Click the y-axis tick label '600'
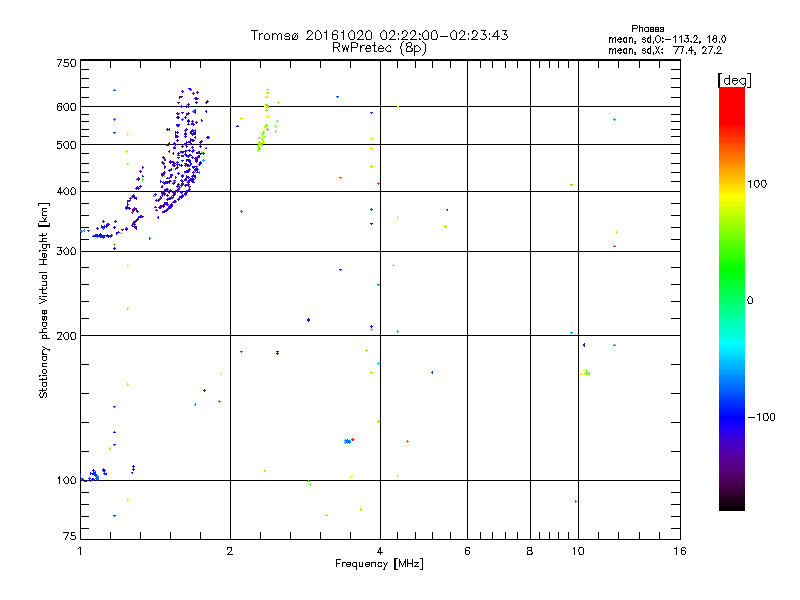The height and width of the screenshot is (600, 800). pyautogui.click(x=66, y=107)
